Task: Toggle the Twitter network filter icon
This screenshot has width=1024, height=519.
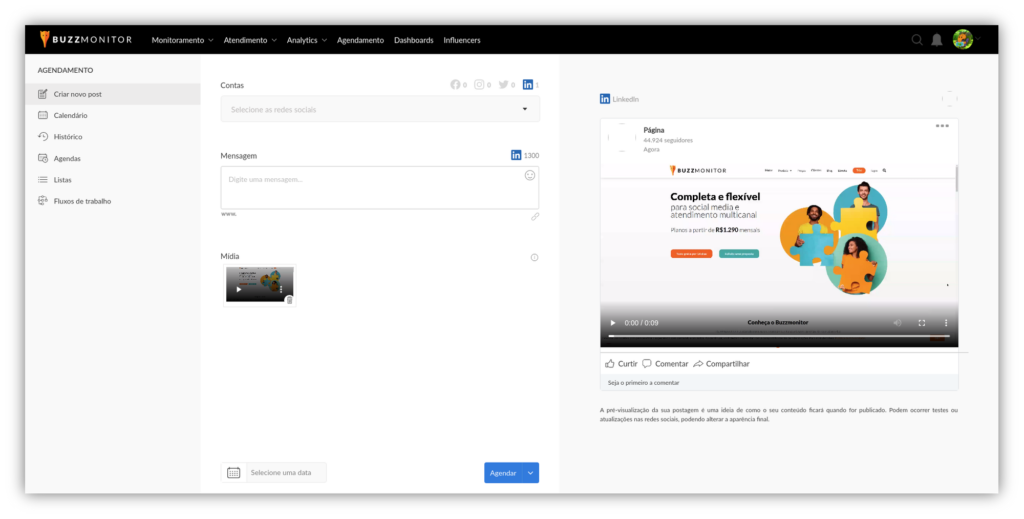Action: coord(504,85)
